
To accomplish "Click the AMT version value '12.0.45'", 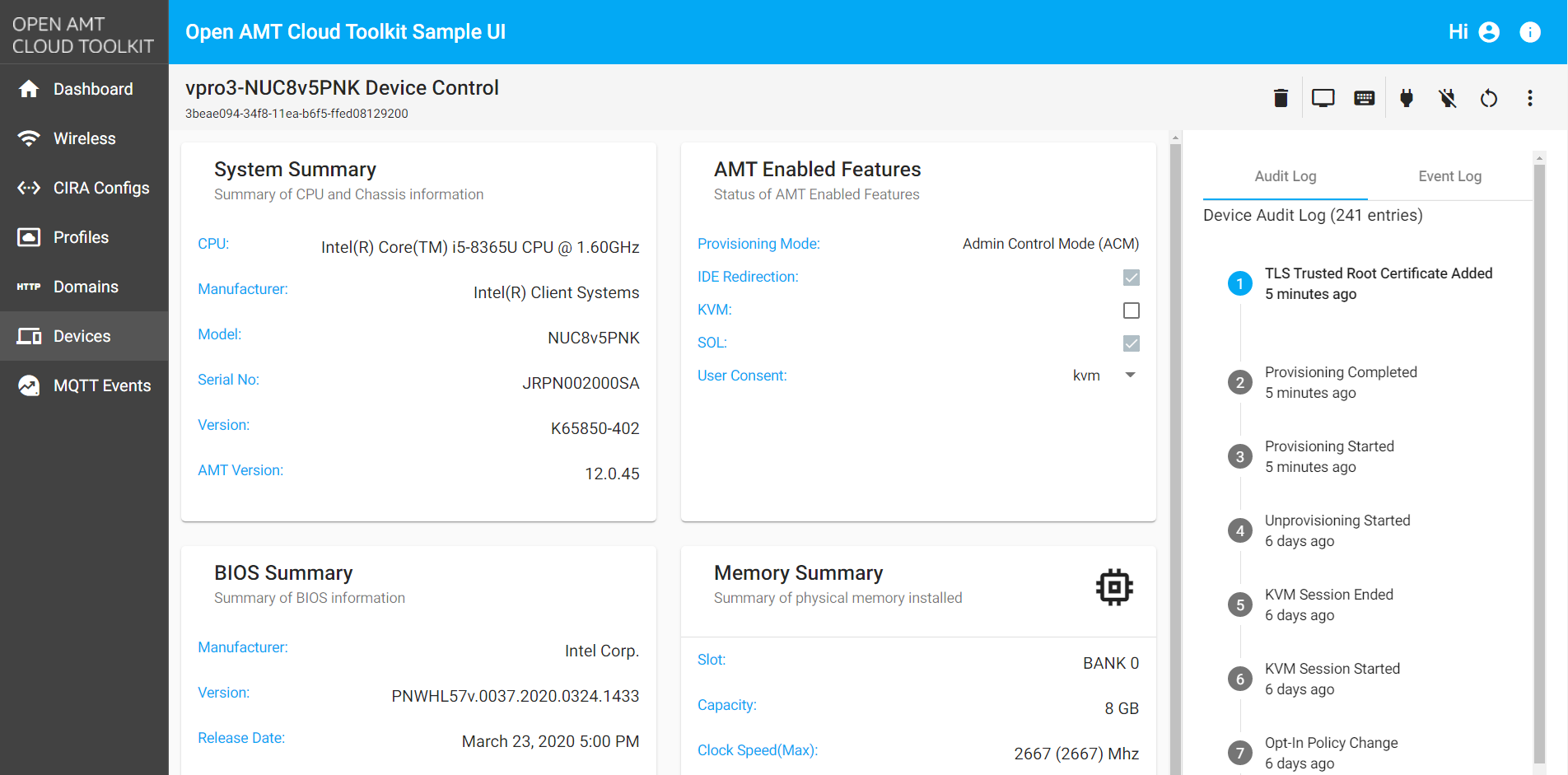I will [x=612, y=474].
